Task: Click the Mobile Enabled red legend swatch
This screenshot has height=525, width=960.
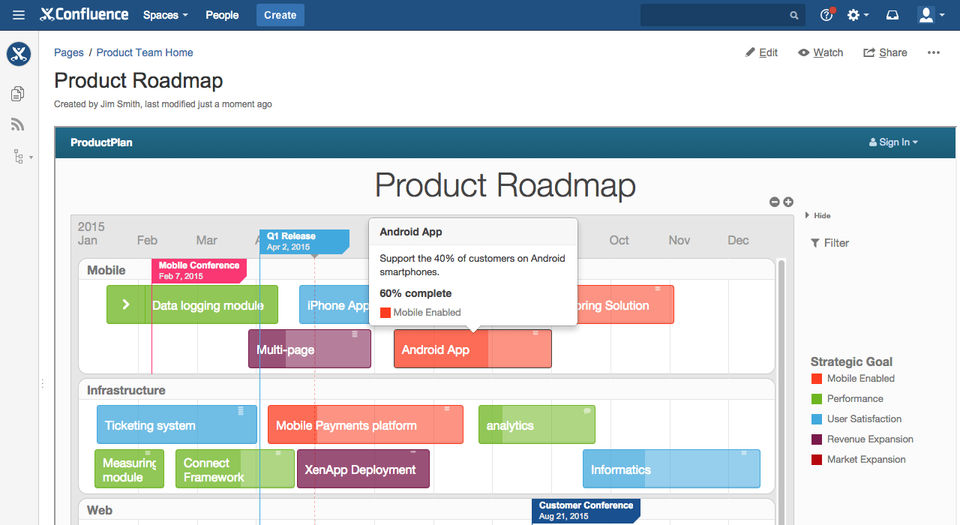Action: coord(817,379)
